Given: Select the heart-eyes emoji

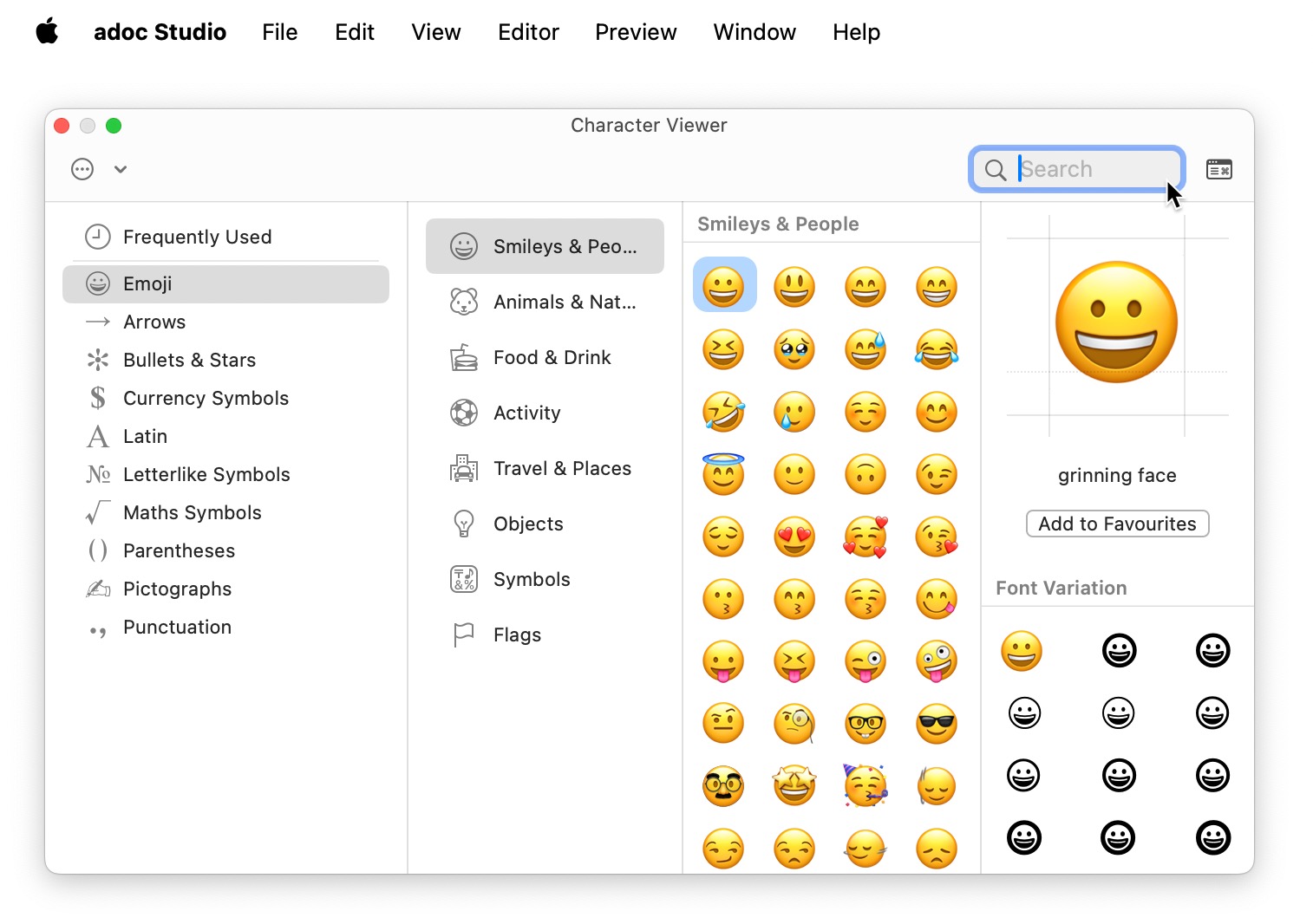Looking at the screenshot, I should coord(794,537).
